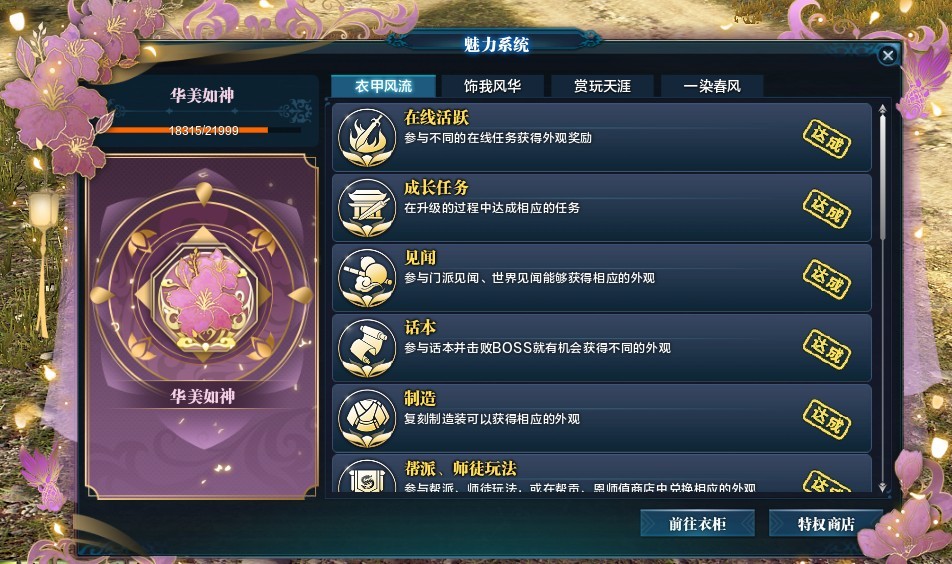Click the 成长任务 pavilion icon

(367, 208)
